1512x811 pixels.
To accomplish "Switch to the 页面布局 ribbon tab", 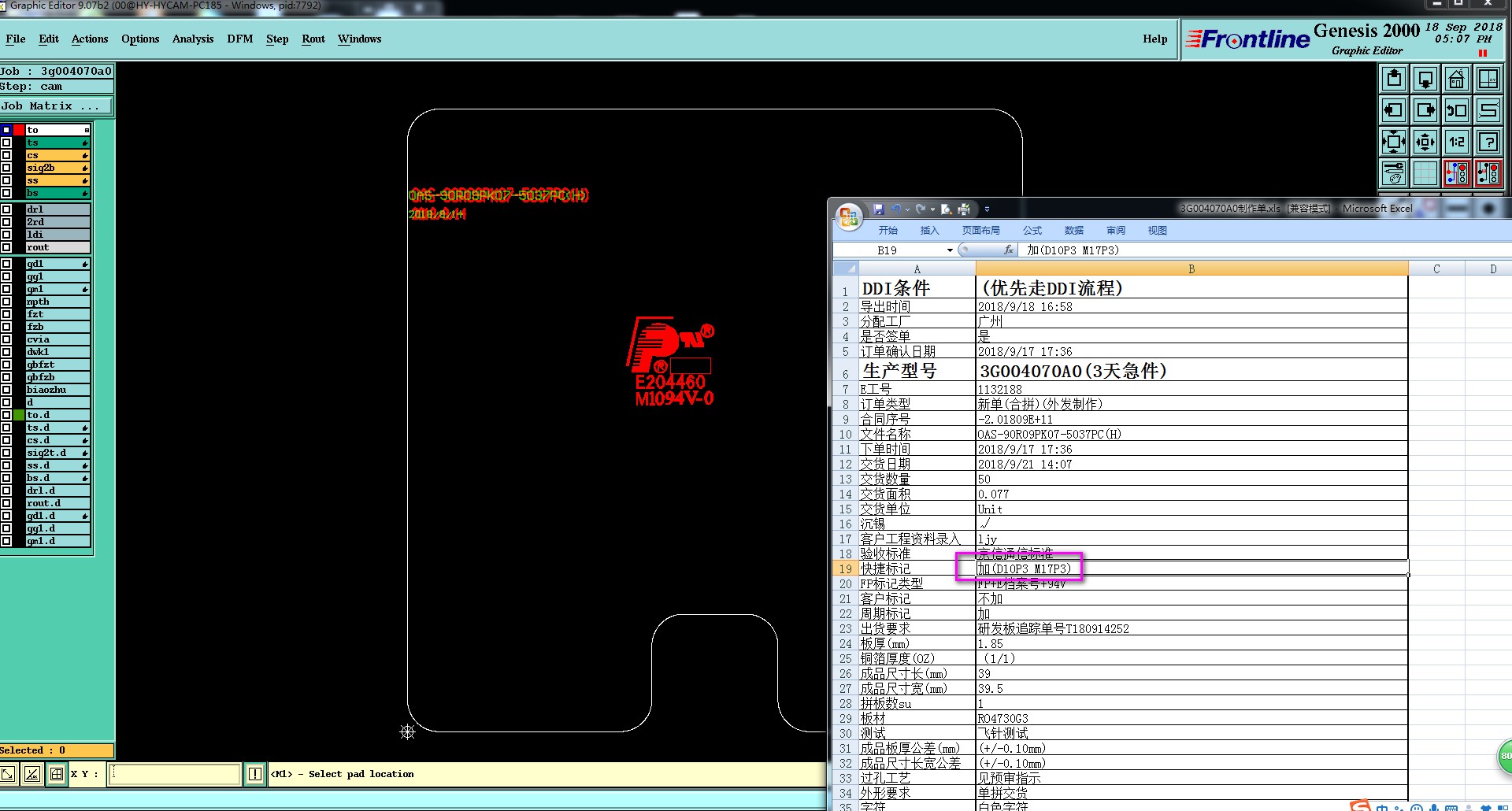I will click(980, 230).
